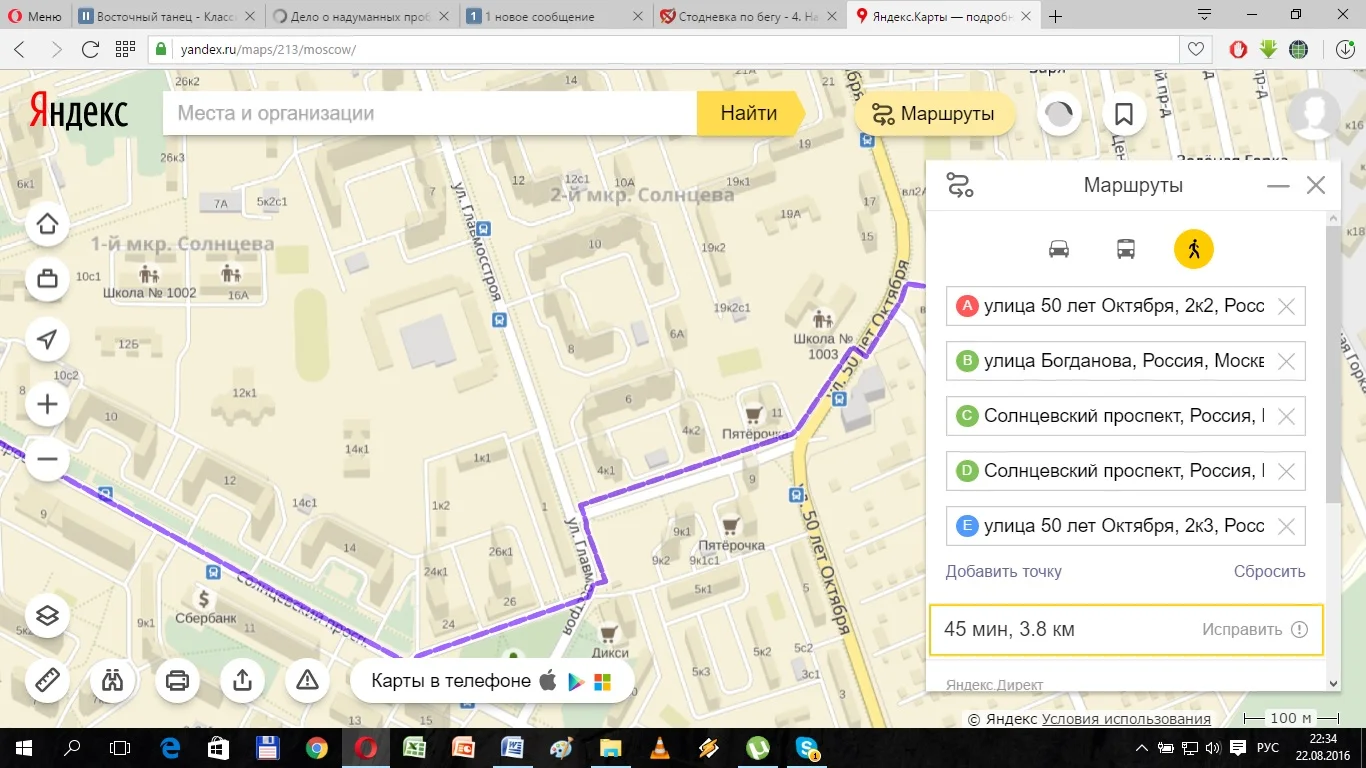Click the Карты в телефоне banner text
The image size is (1366, 768).
coord(451,681)
